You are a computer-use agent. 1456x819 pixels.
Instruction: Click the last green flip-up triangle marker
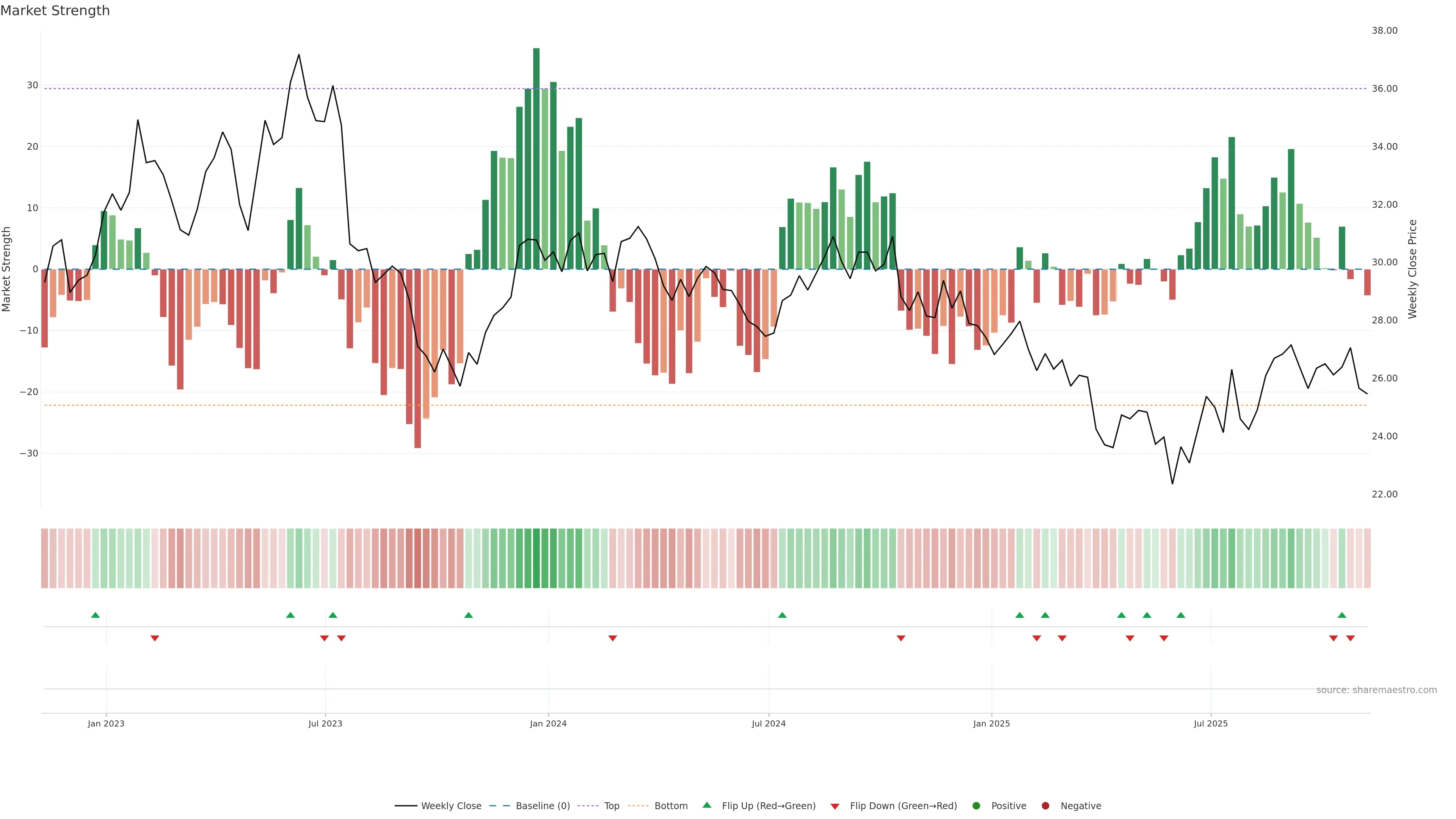click(1342, 615)
